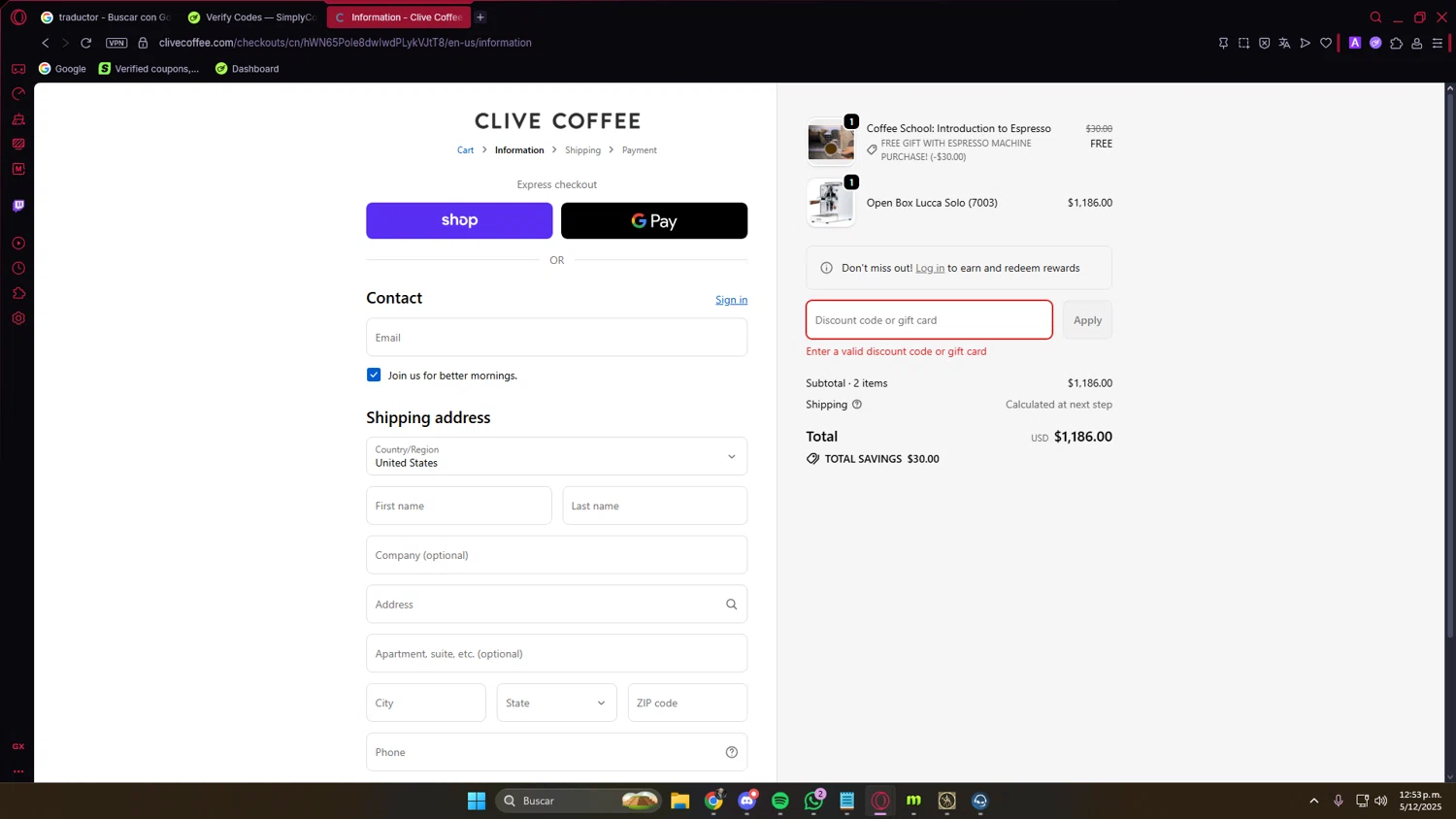Open the Dashboard bookmark
The height and width of the screenshot is (819, 1456).
pyautogui.click(x=247, y=69)
